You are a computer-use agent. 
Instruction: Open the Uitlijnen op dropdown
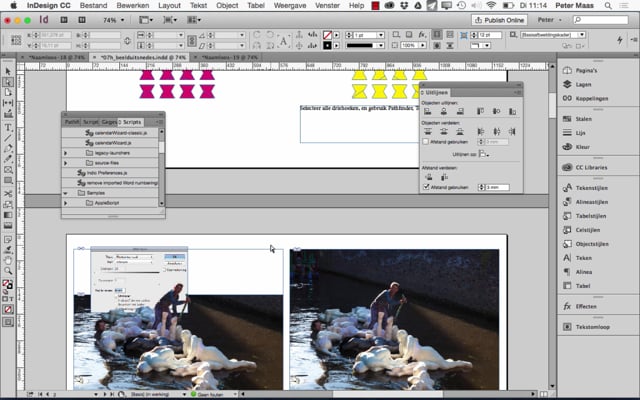tap(484, 154)
